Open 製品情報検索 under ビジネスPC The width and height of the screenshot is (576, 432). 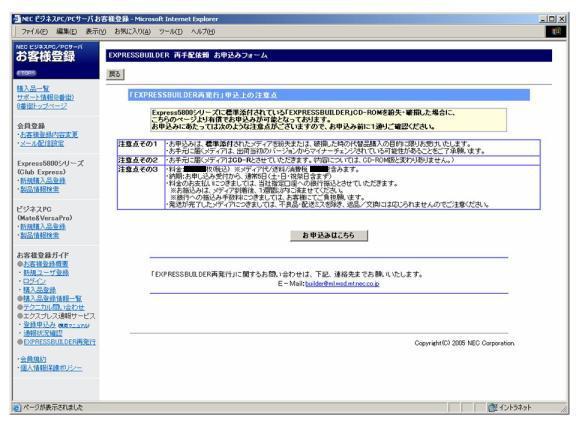point(39,235)
